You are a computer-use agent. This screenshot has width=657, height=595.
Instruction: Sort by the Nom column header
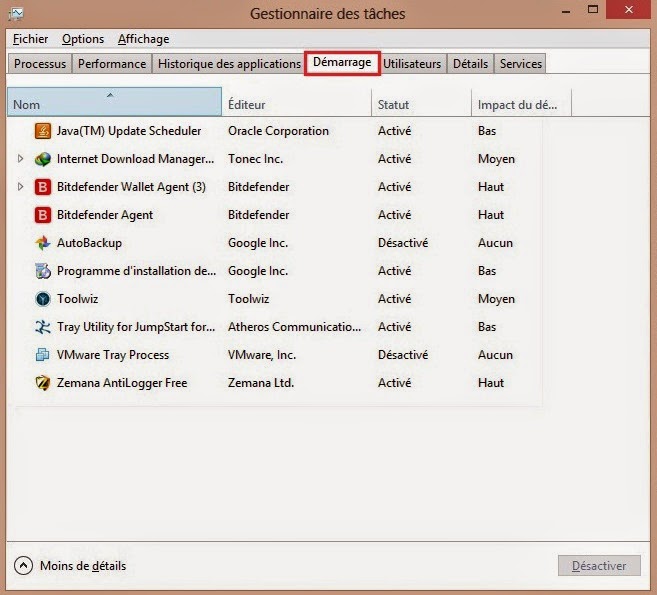tap(114, 102)
